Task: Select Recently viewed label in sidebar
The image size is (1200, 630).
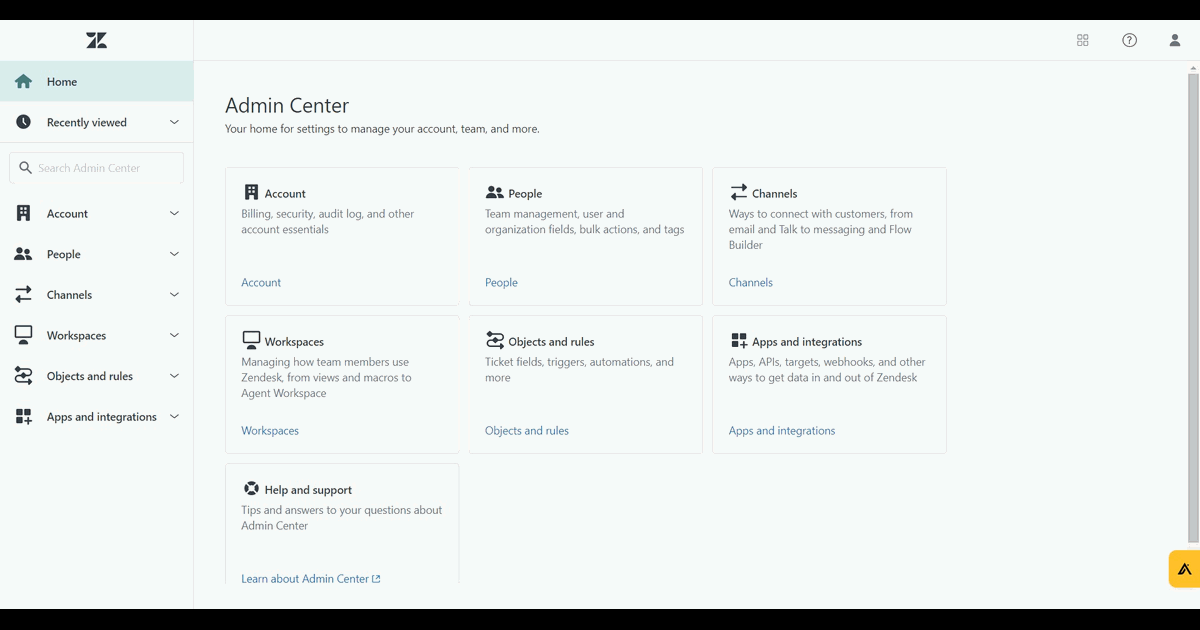Action: coord(87,123)
